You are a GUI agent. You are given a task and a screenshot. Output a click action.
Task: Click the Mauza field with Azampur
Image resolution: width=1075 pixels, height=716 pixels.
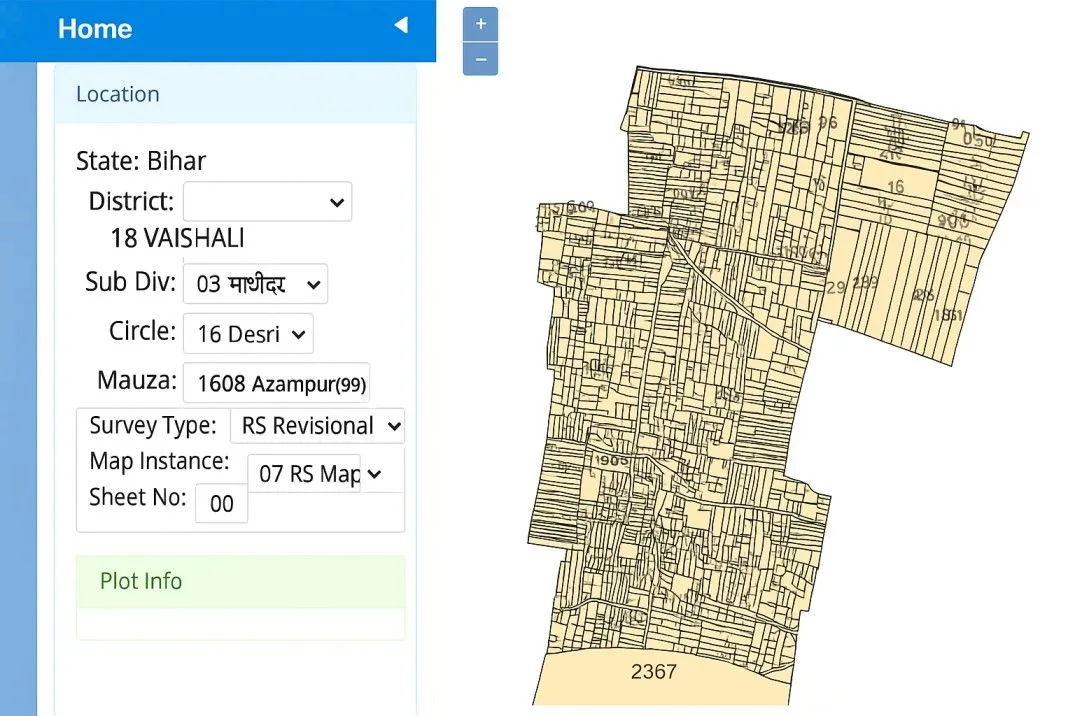pos(276,383)
